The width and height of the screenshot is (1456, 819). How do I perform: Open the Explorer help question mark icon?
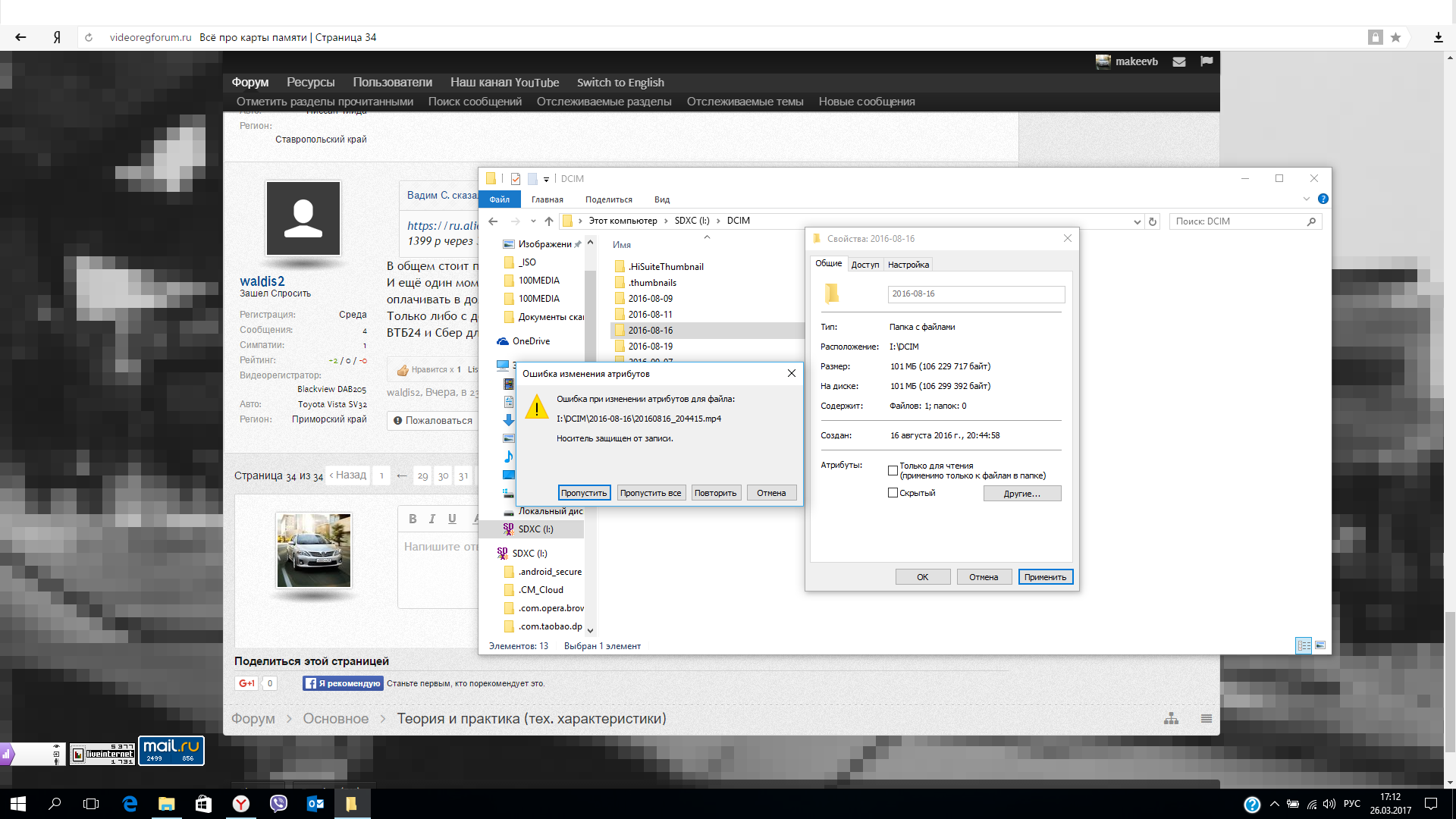1323,199
